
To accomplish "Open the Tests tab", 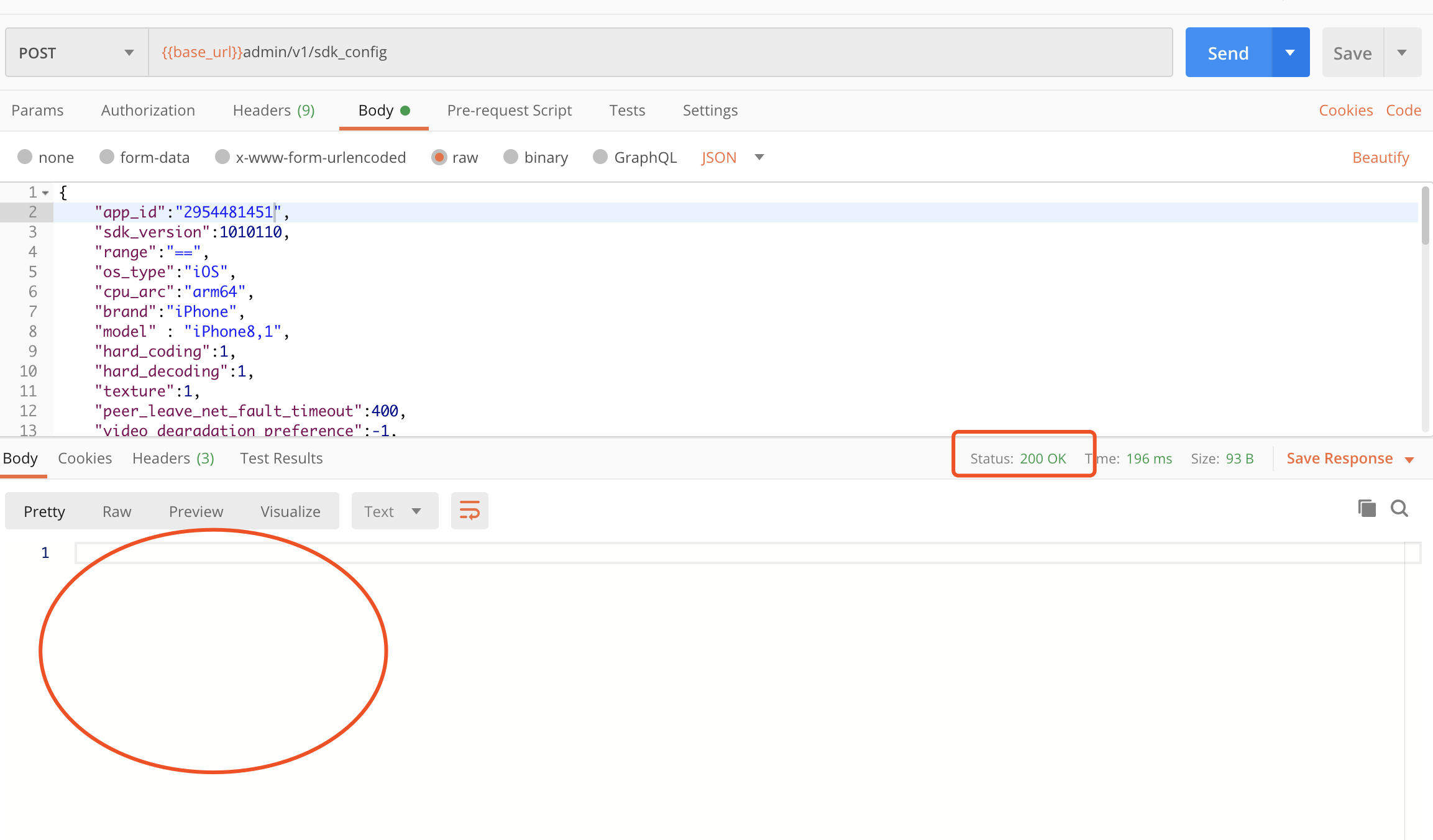I will coord(627,110).
